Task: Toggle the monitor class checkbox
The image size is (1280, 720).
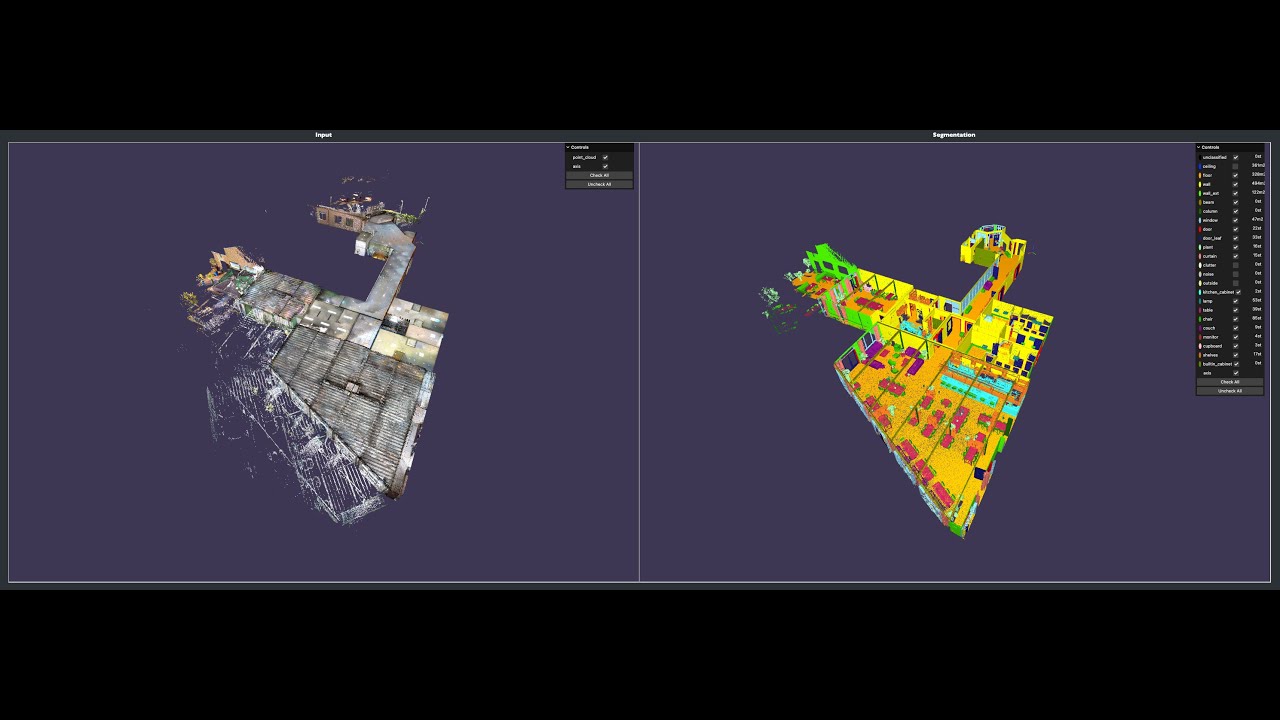Action: 1235,337
